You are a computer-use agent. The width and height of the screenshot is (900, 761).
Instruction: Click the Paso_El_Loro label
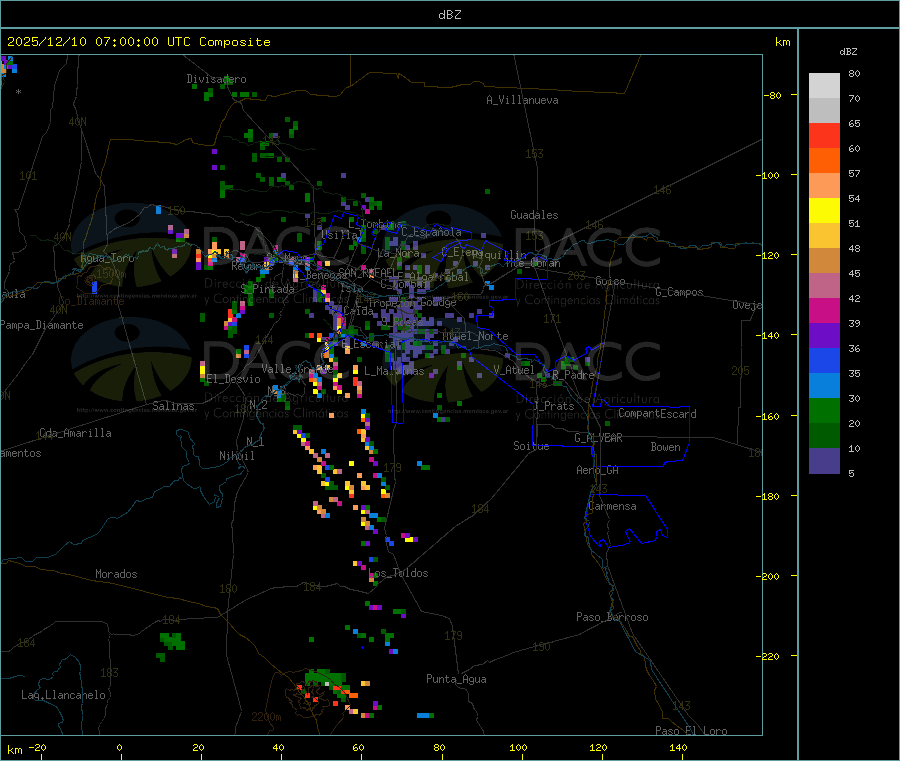pyautogui.click(x=692, y=731)
